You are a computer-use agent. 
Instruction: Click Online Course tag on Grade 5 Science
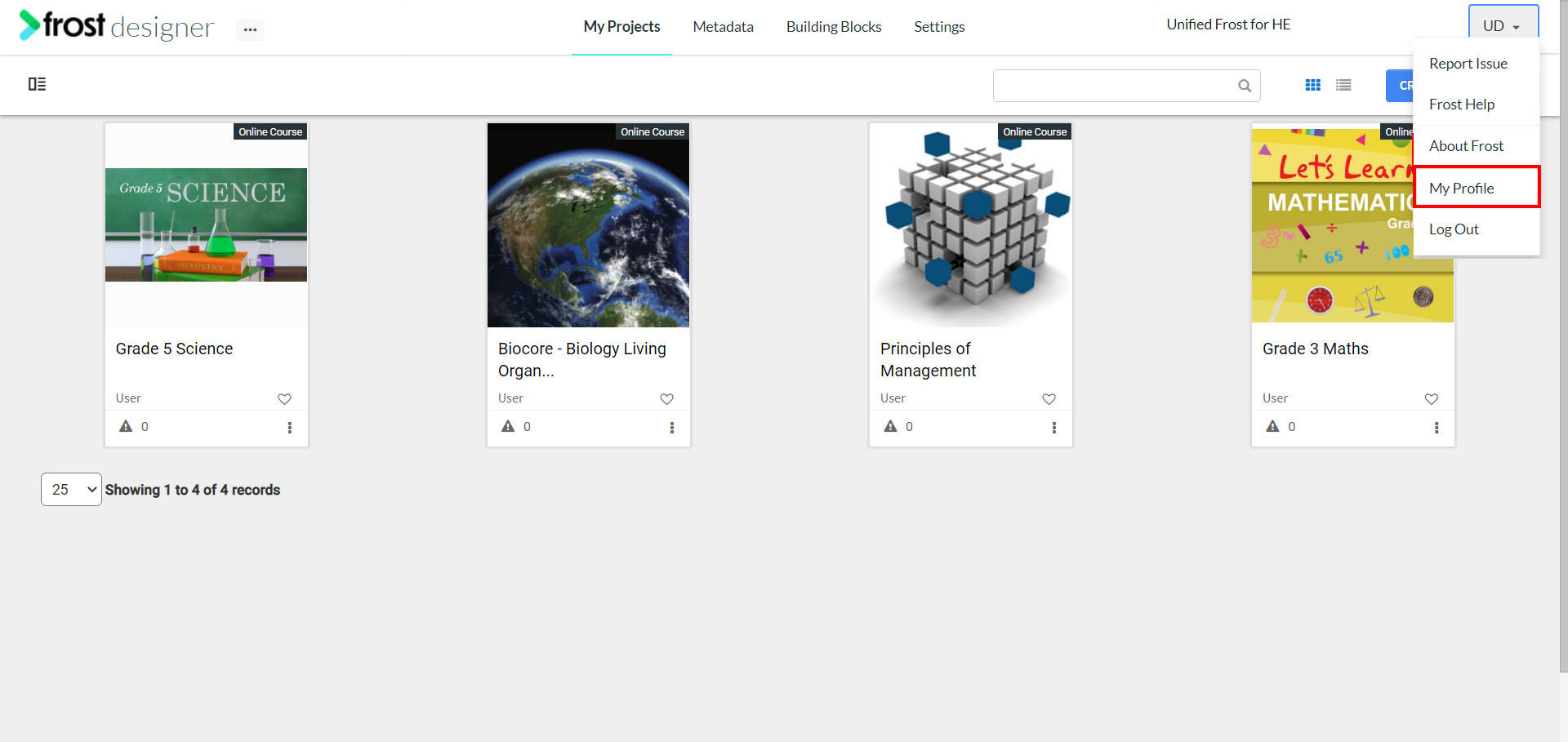coord(270,131)
